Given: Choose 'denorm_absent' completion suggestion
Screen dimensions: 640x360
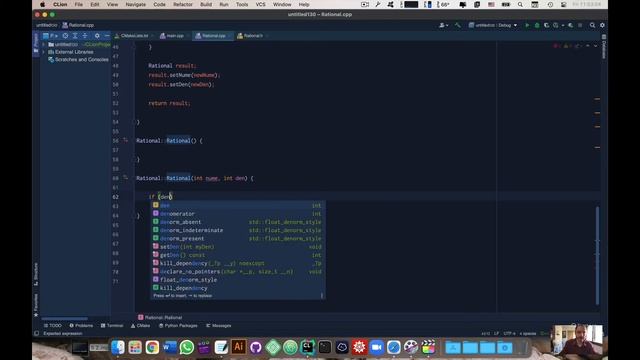Looking at the screenshot, I should coord(238,222).
